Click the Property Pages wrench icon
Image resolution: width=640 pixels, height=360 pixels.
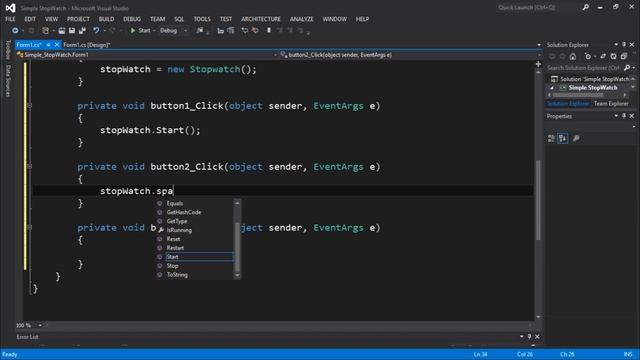(576, 138)
